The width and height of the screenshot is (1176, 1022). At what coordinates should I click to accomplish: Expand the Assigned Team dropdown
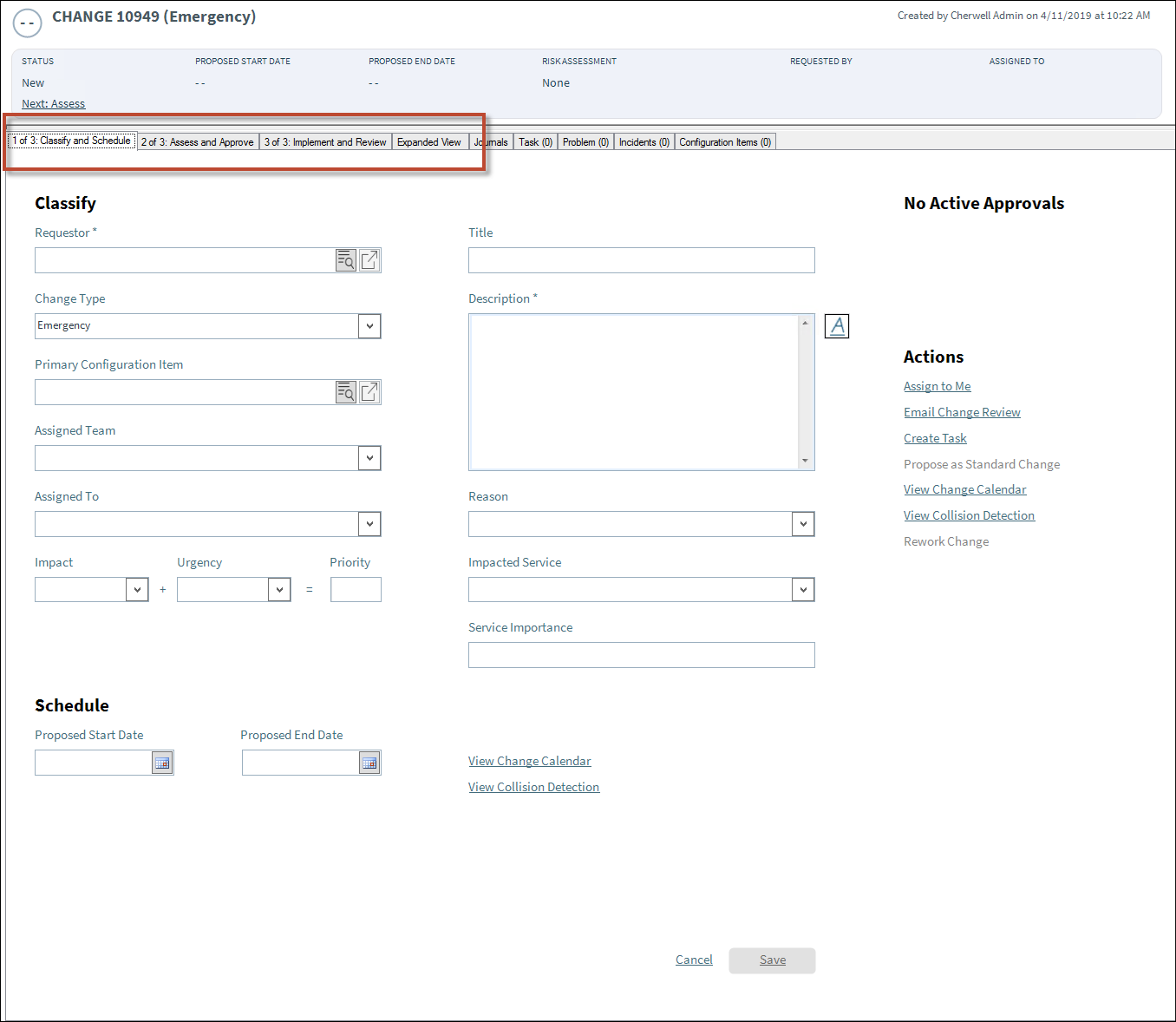coord(369,458)
